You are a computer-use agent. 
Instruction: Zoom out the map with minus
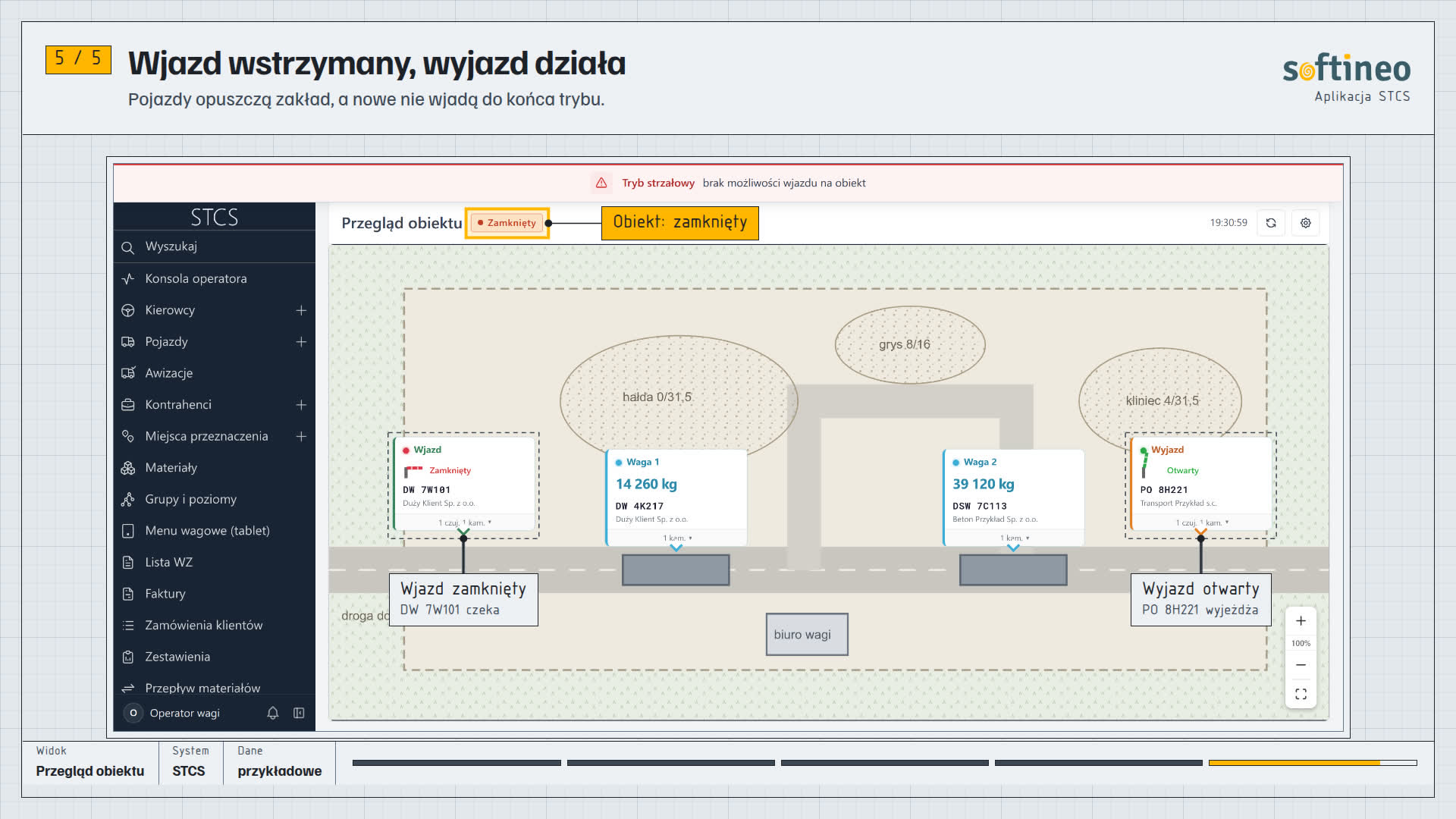[x=1301, y=665]
